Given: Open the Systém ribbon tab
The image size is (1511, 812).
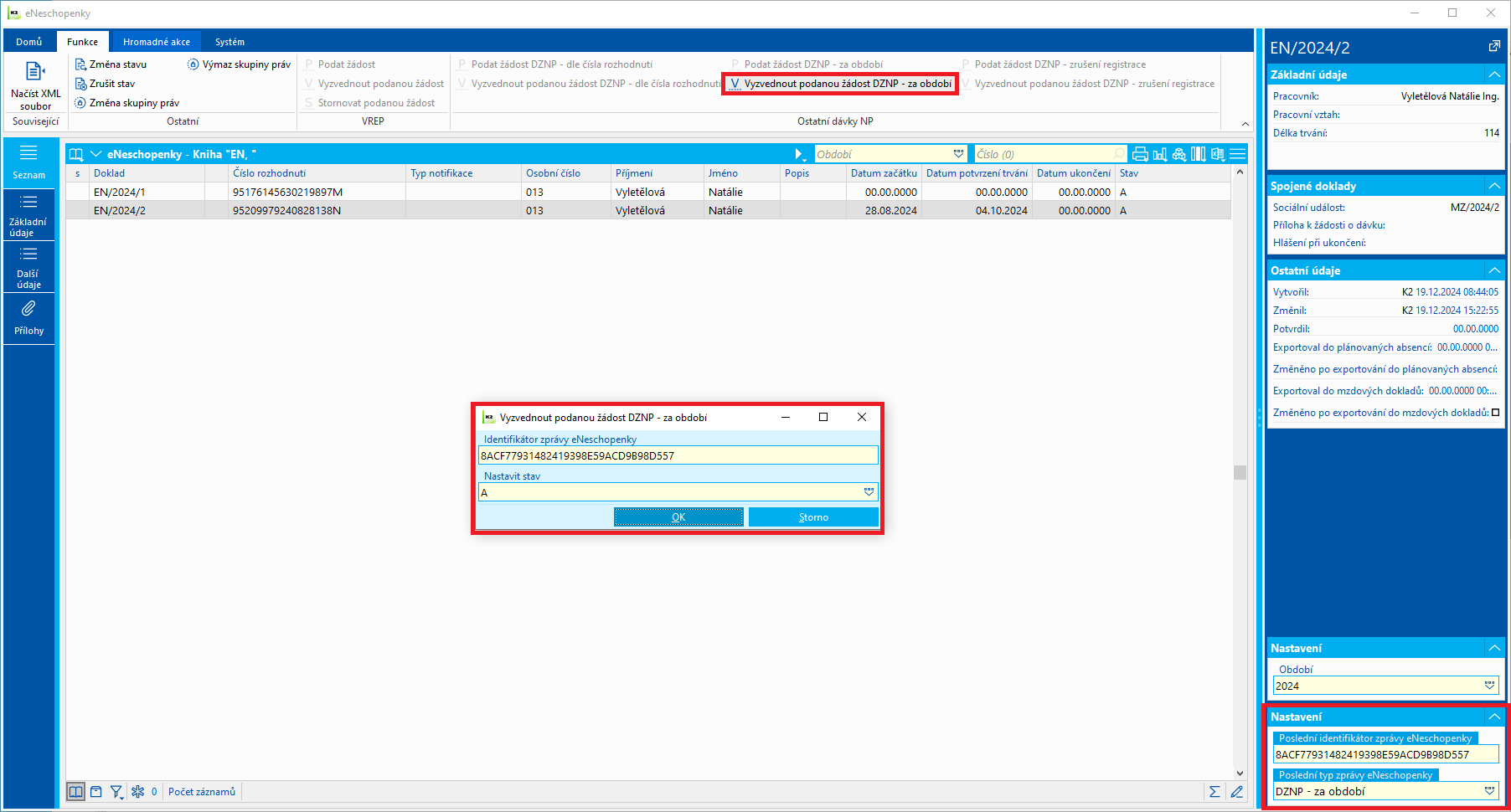Looking at the screenshot, I should point(229,42).
